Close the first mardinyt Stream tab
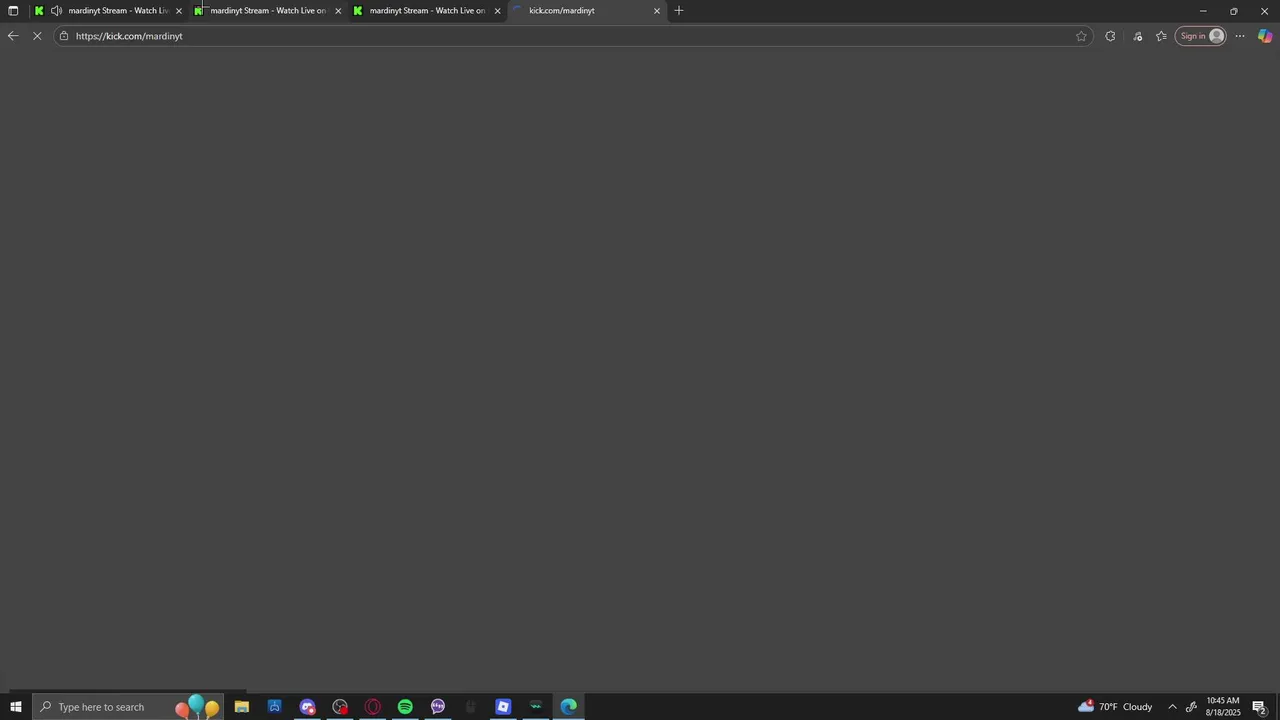The height and width of the screenshot is (720, 1280). [x=179, y=11]
